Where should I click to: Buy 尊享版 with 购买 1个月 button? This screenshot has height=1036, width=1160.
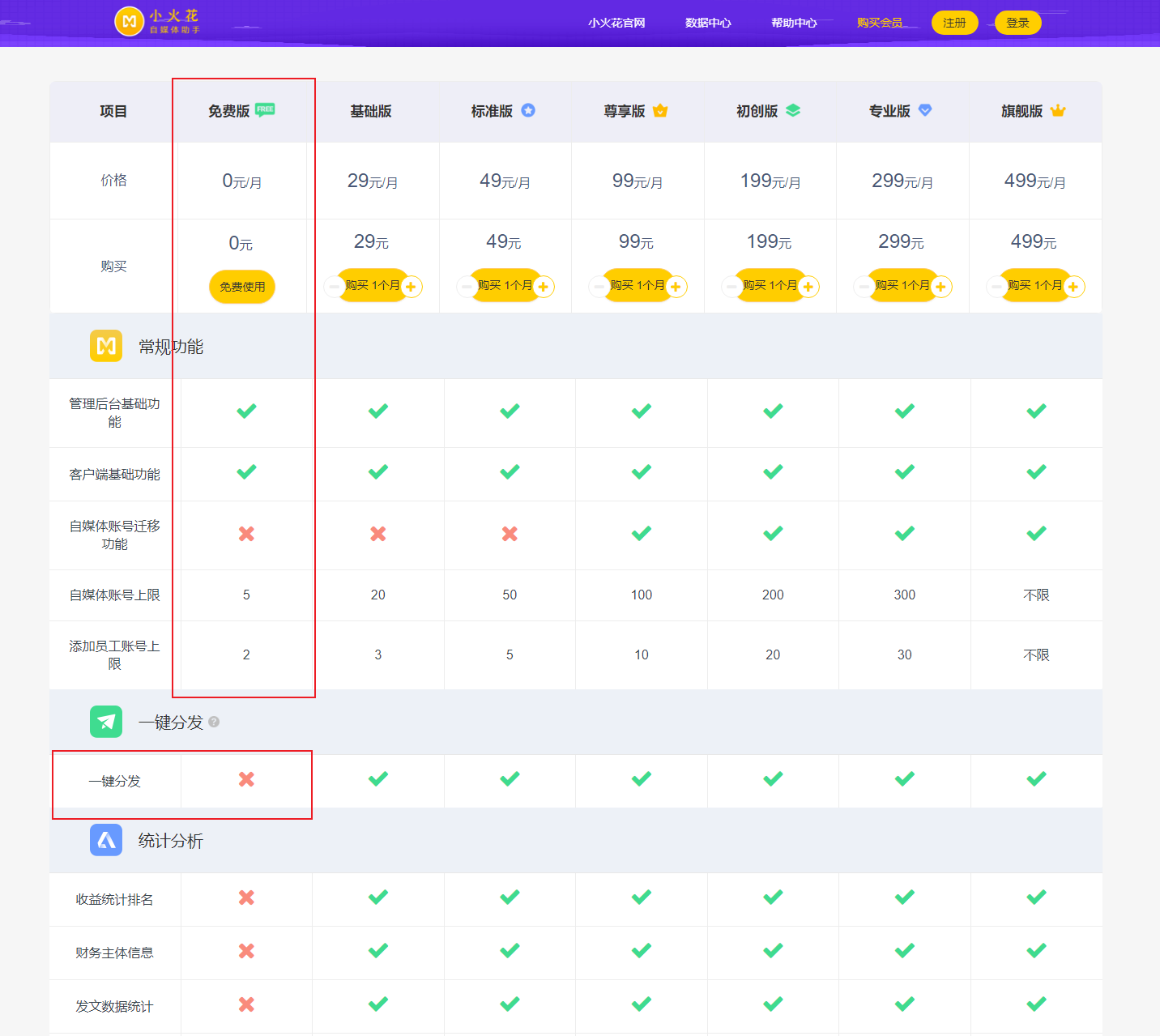638,285
